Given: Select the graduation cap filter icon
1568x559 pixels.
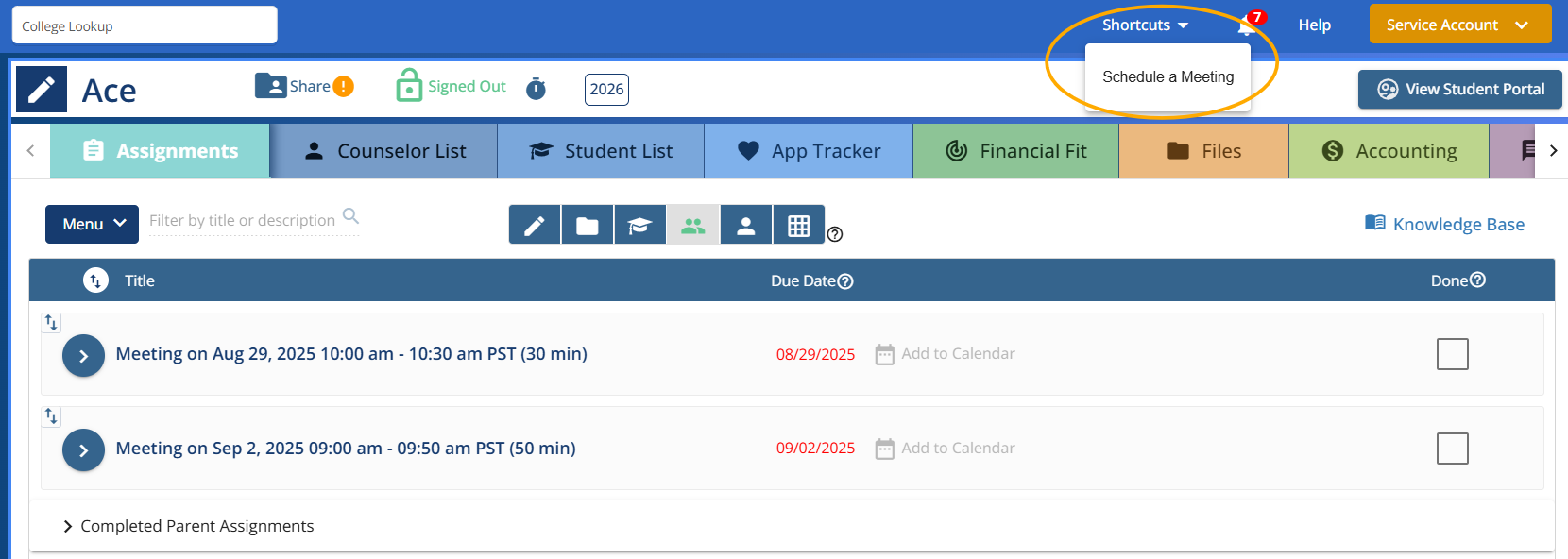Looking at the screenshot, I should (x=640, y=225).
